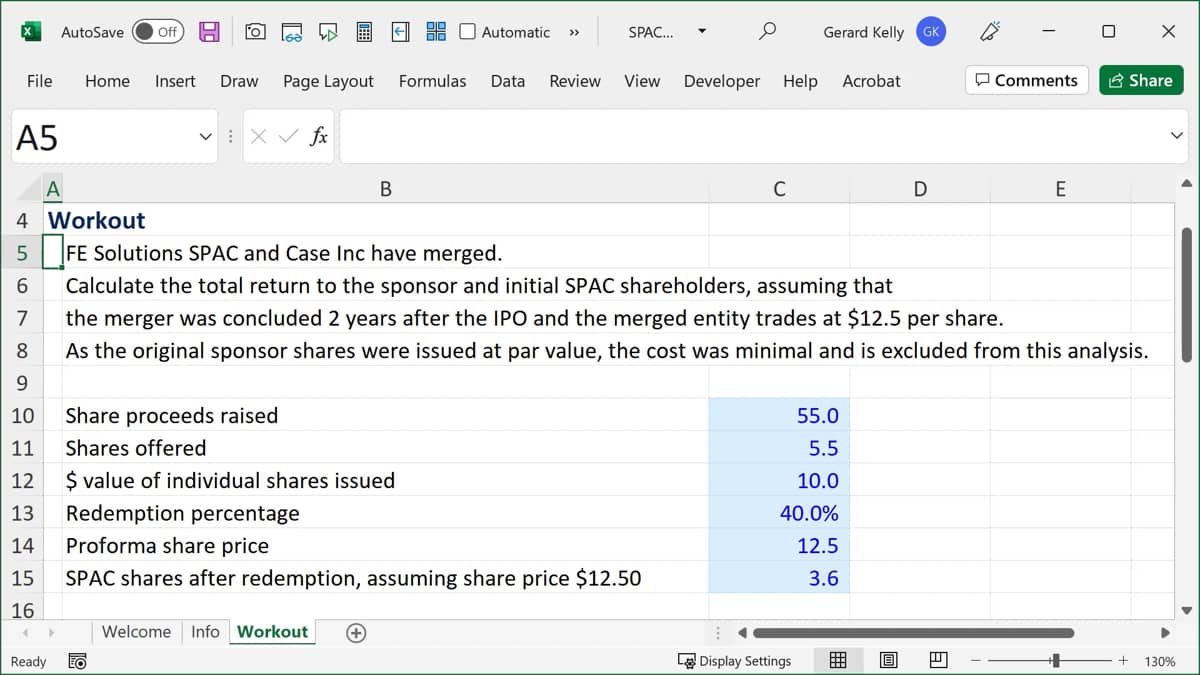Select the Workout sheet tab

point(272,632)
